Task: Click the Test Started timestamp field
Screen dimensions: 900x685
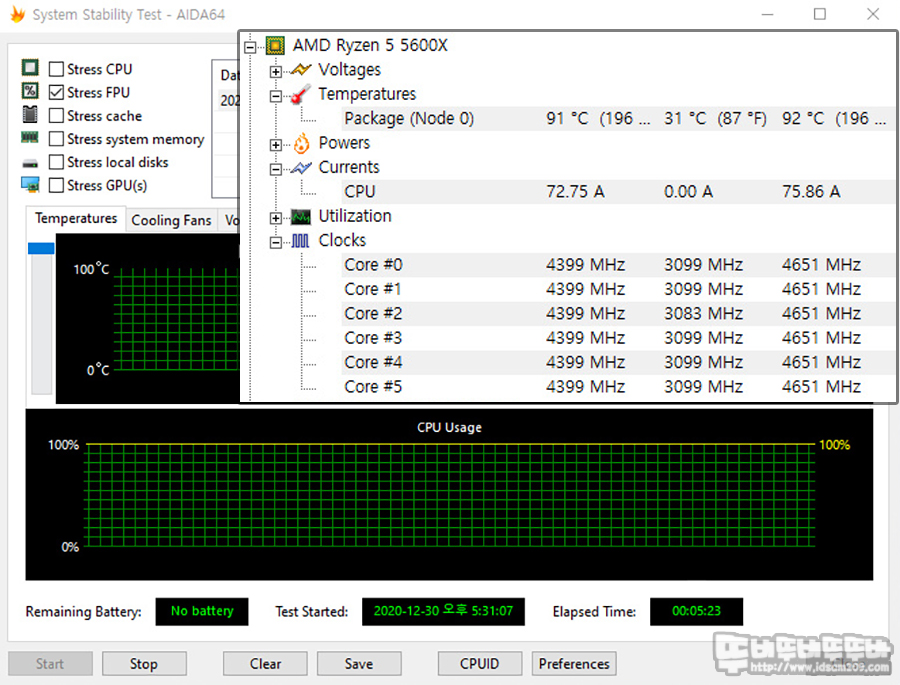Action: pos(443,611)
